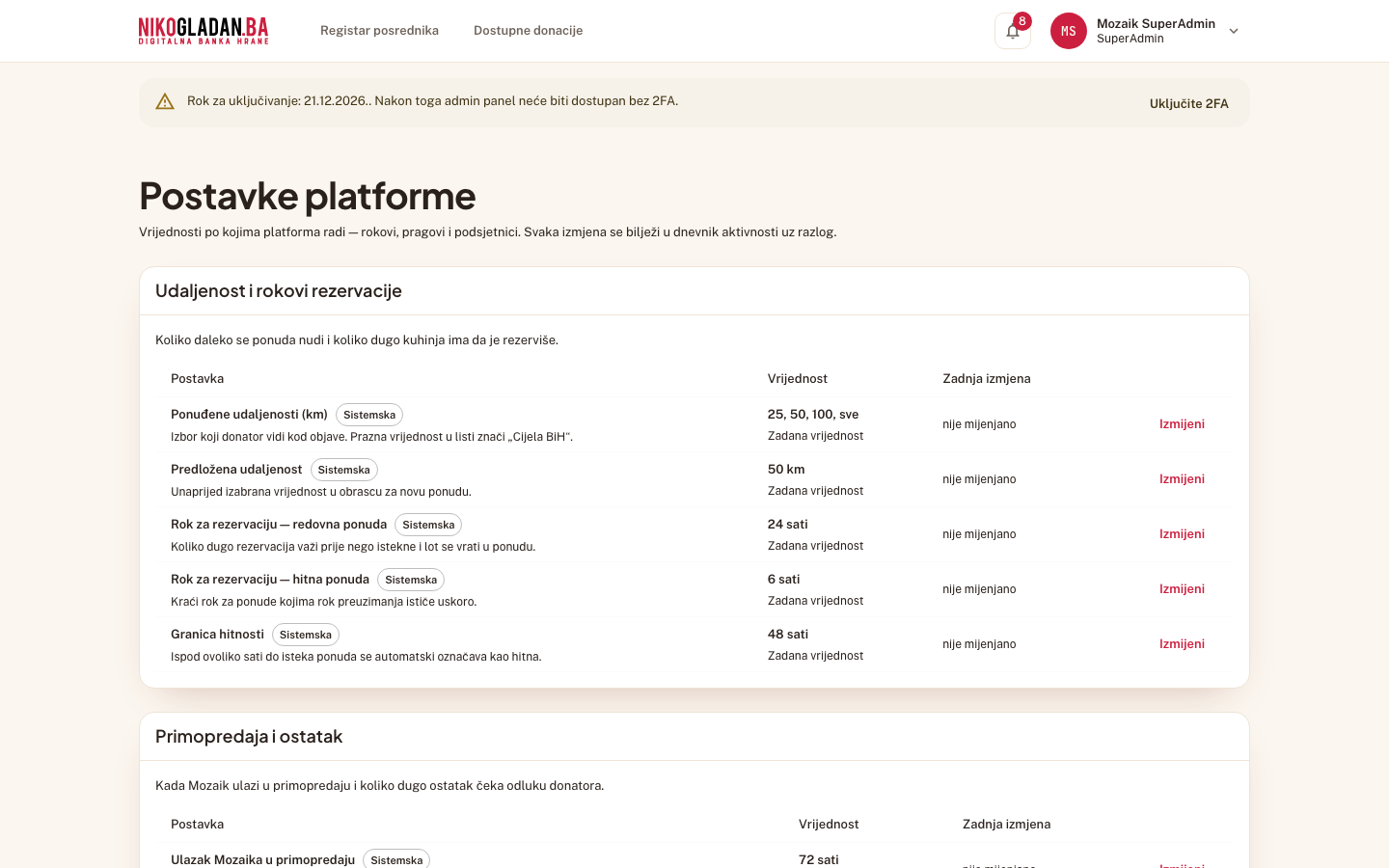The width and height of the screenshot is (1389, 868).
Task: Click the notification count badge 8
Action: tap(1022, 21)
